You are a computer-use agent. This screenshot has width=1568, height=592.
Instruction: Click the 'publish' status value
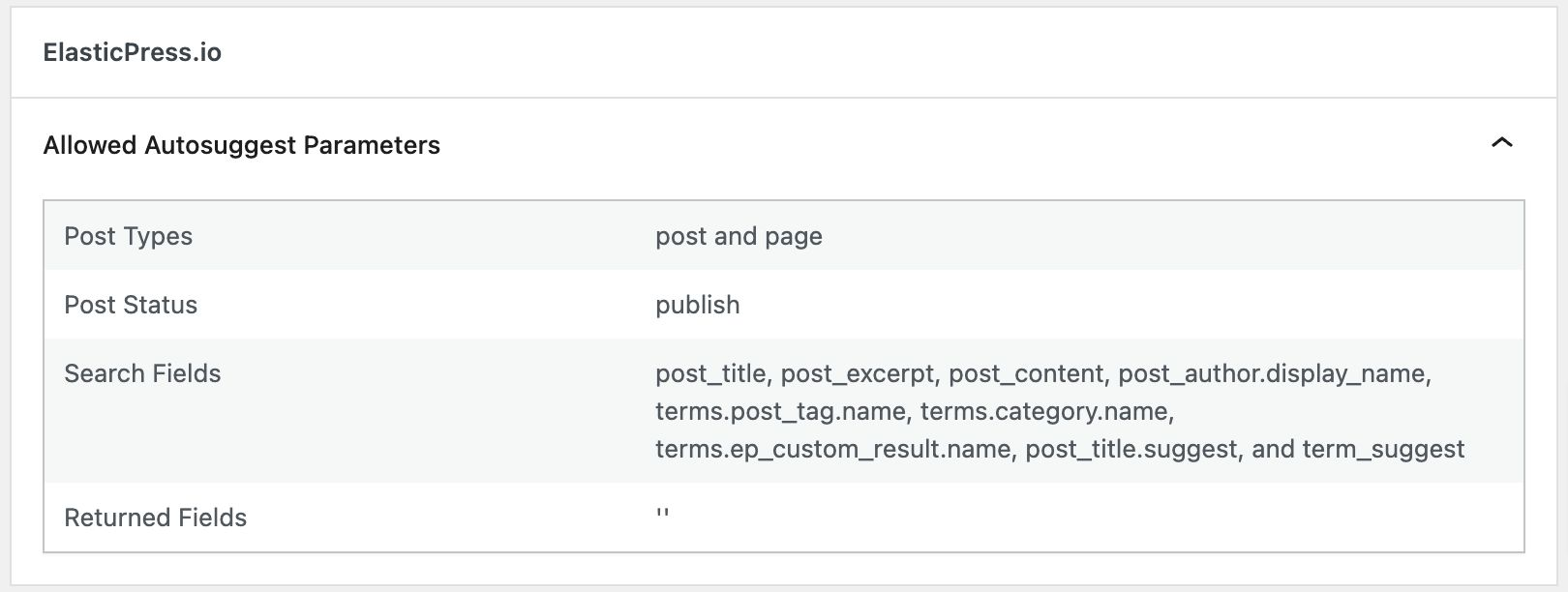[698, 305]
